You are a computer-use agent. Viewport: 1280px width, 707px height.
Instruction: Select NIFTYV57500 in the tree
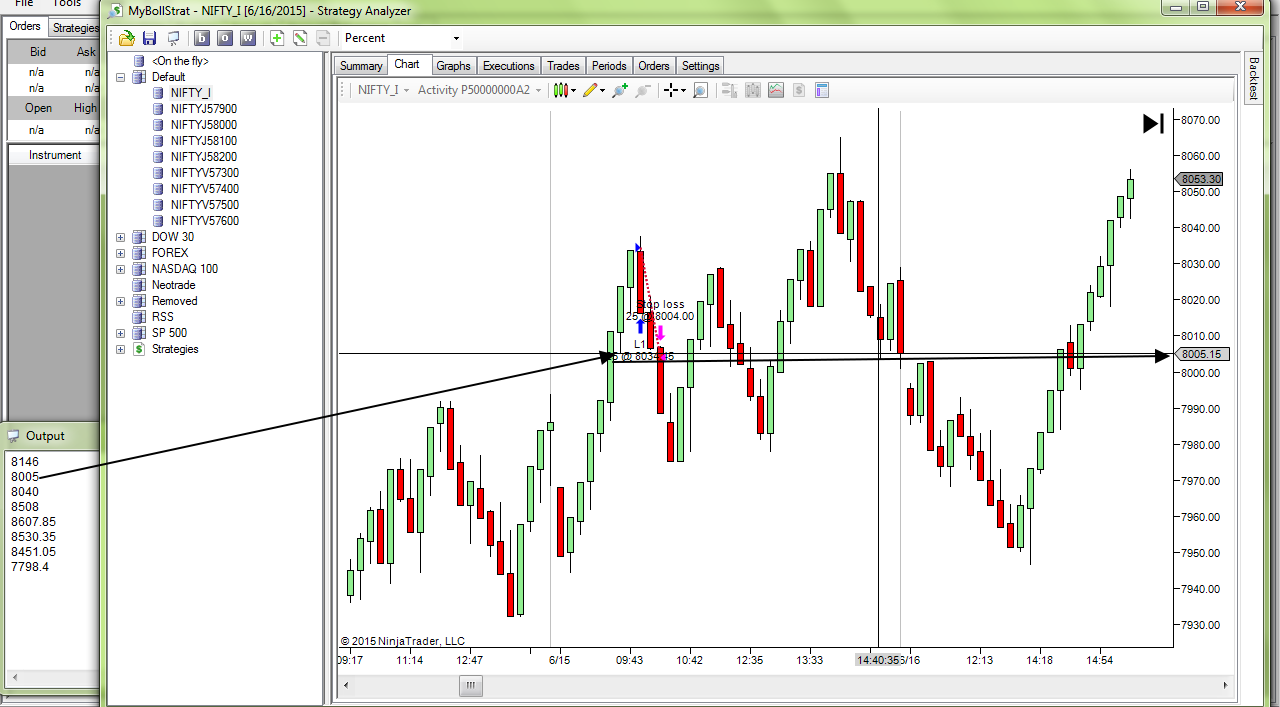pos(205,205)
